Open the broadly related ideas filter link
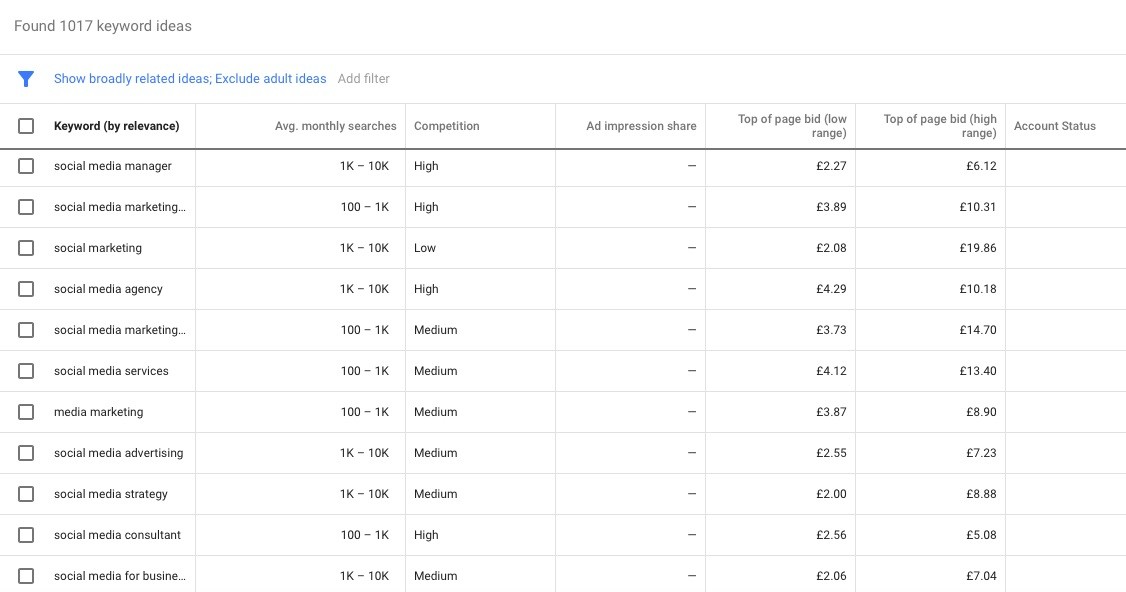This screenshot has width=1126, height=592. 190,79
